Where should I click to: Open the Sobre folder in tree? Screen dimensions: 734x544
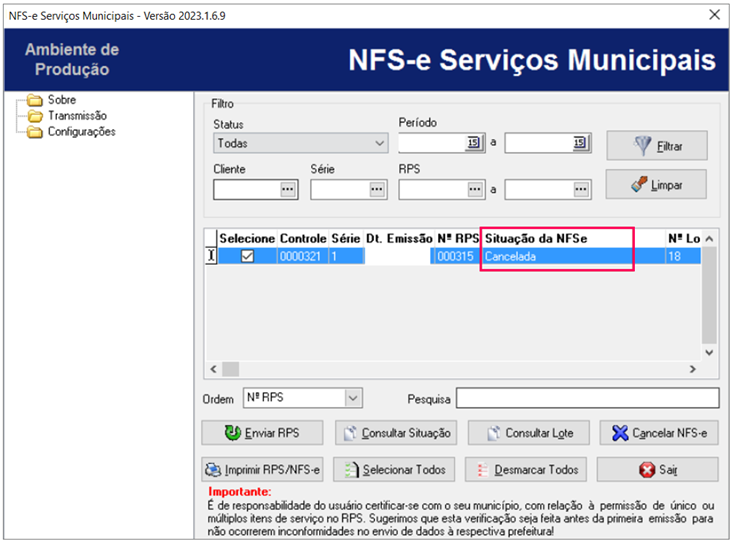(61, 100)
